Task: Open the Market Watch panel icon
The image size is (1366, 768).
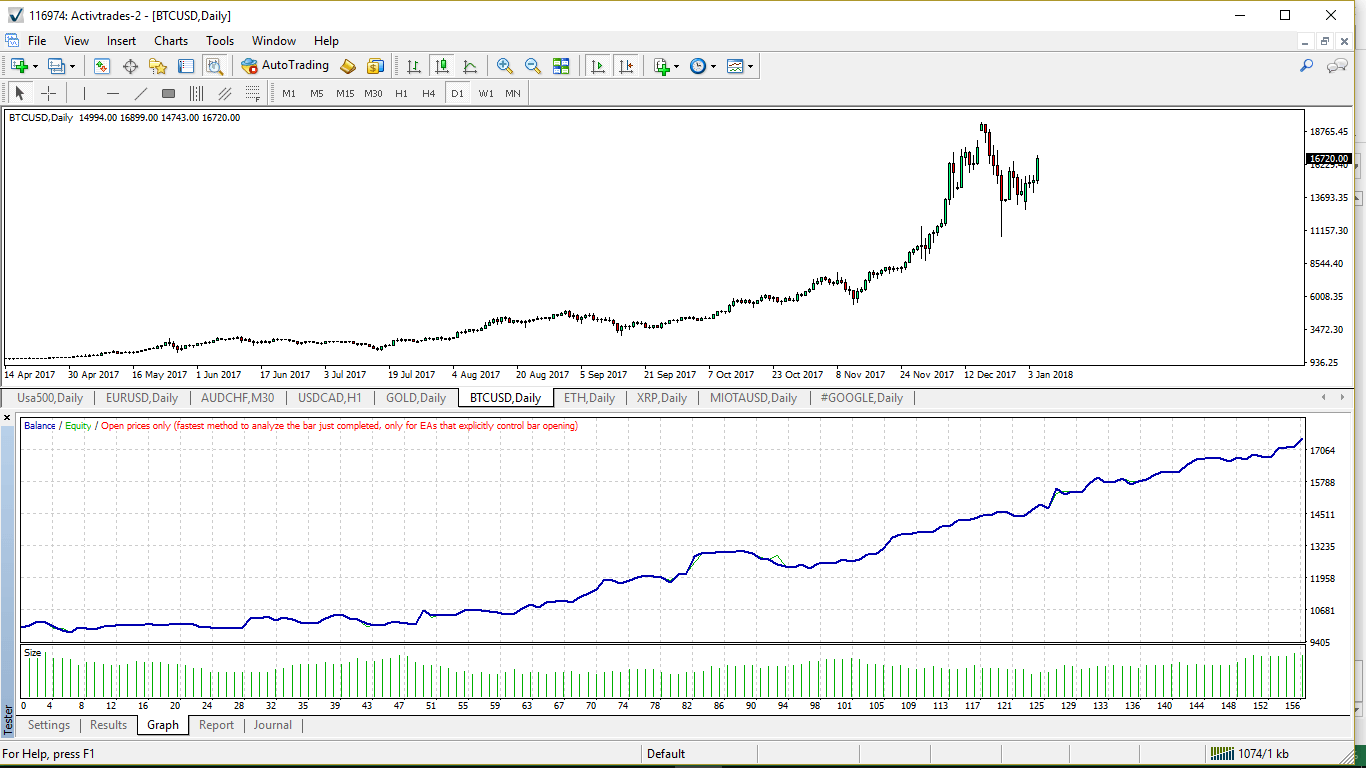Action: [x=101, y=66]
